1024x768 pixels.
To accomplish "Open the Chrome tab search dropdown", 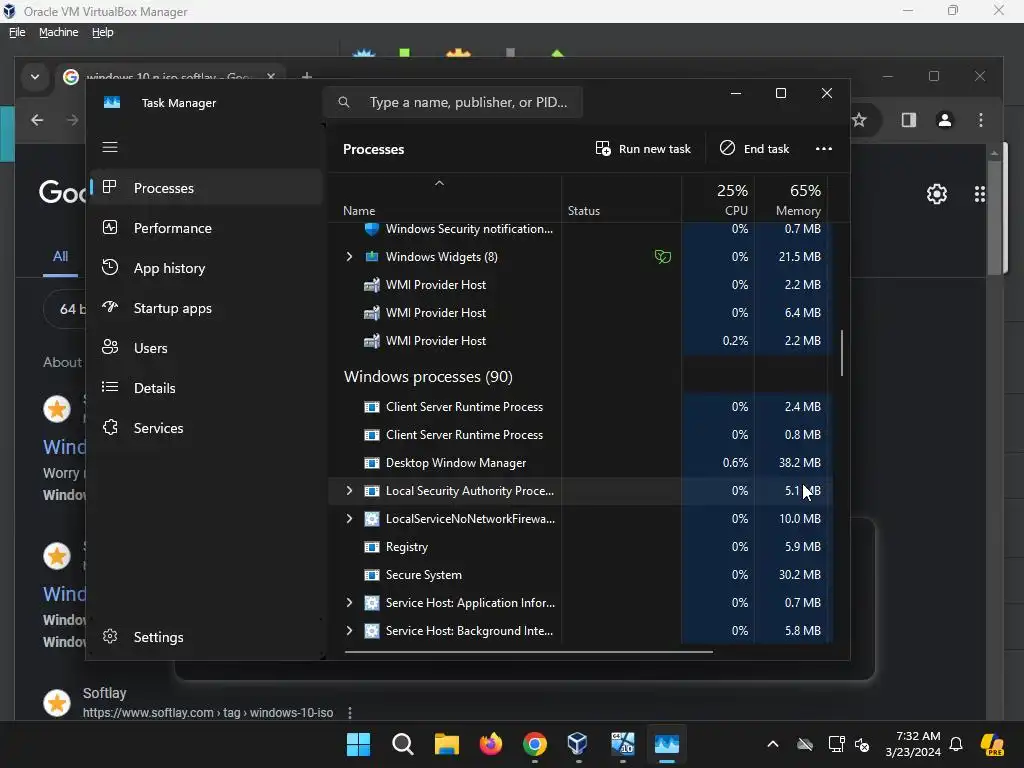I will tap(35, 77).
